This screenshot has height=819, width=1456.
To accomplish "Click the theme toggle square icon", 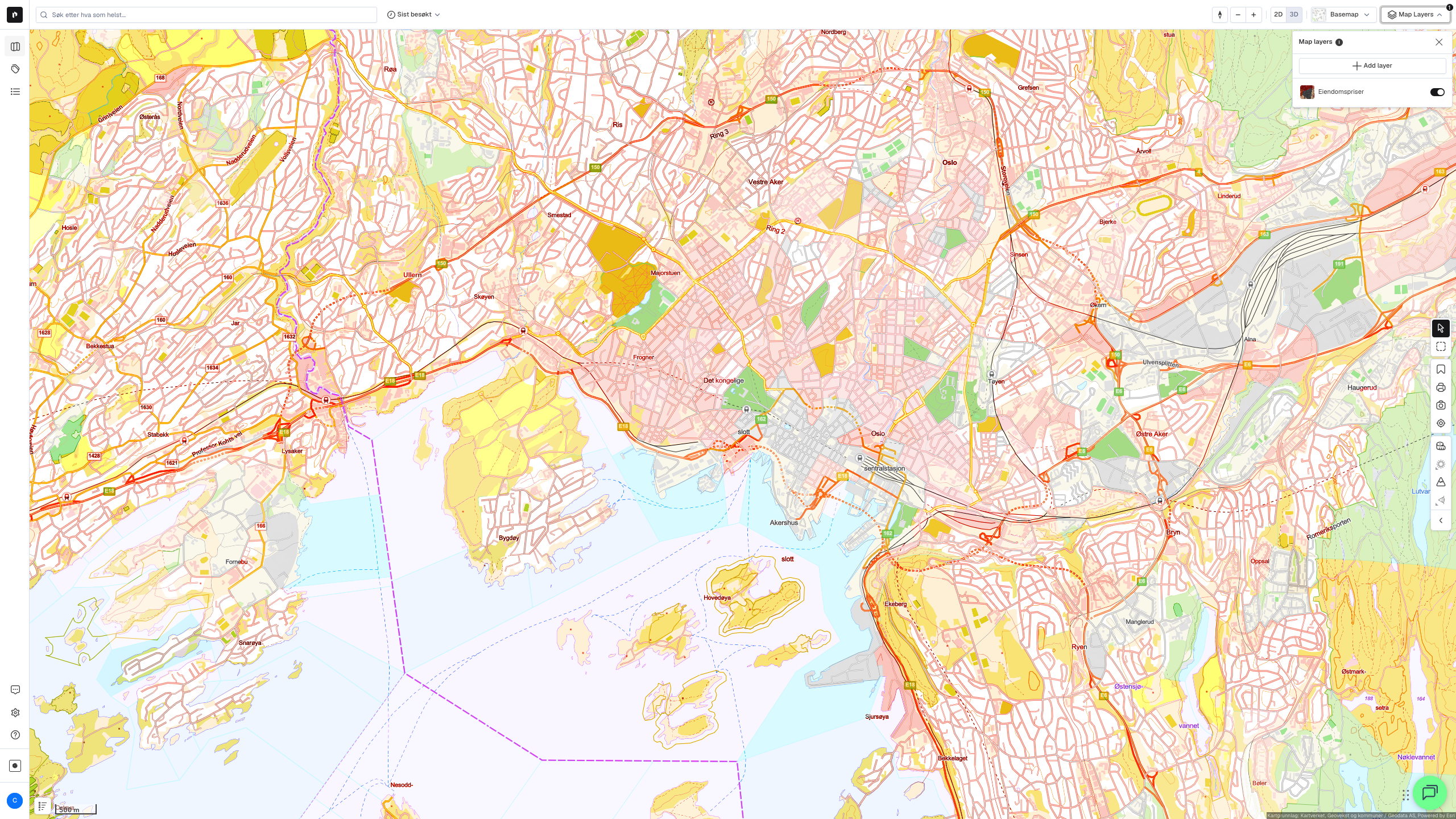I will pyautogui.click(x=15, y=766).
